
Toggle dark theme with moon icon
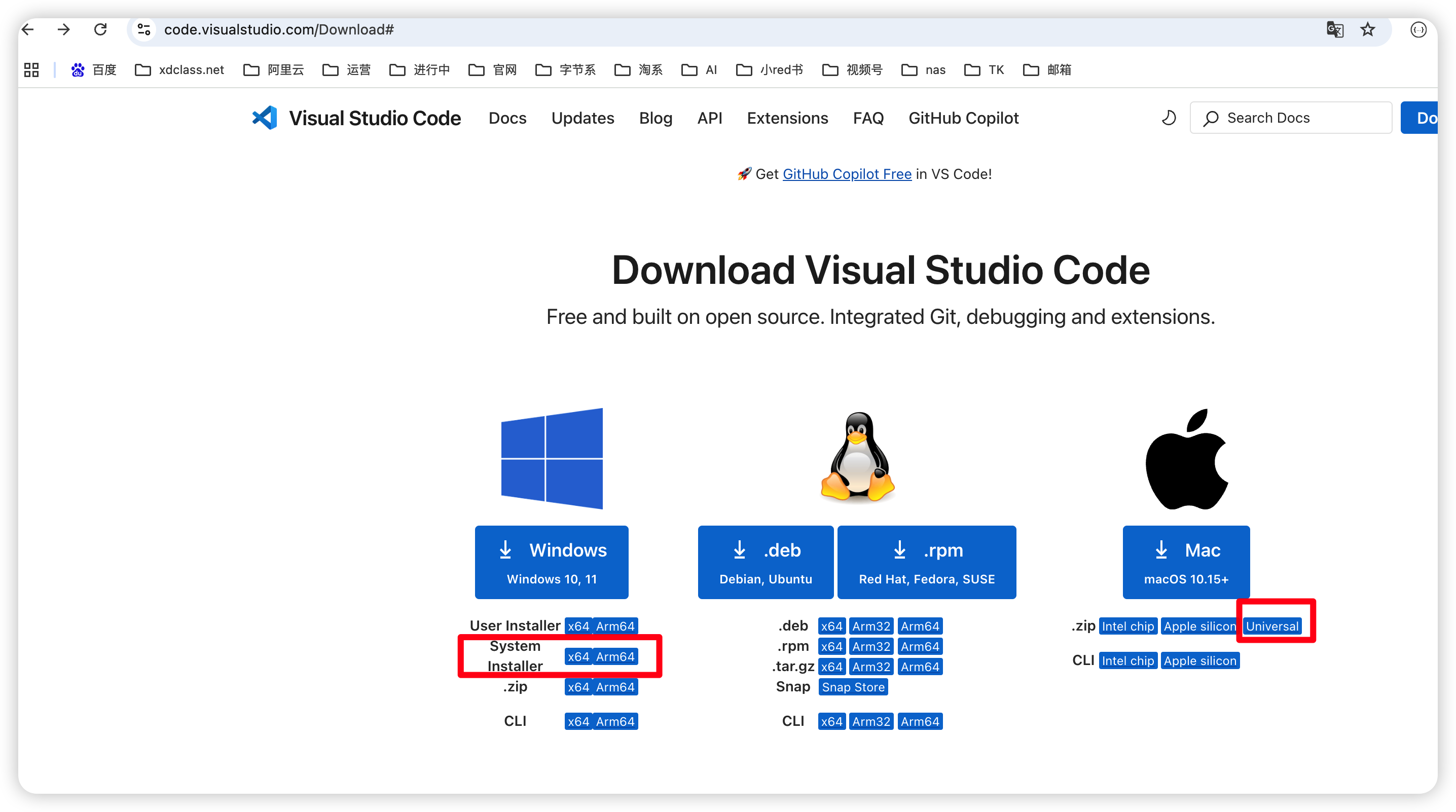coord(1169,118)
